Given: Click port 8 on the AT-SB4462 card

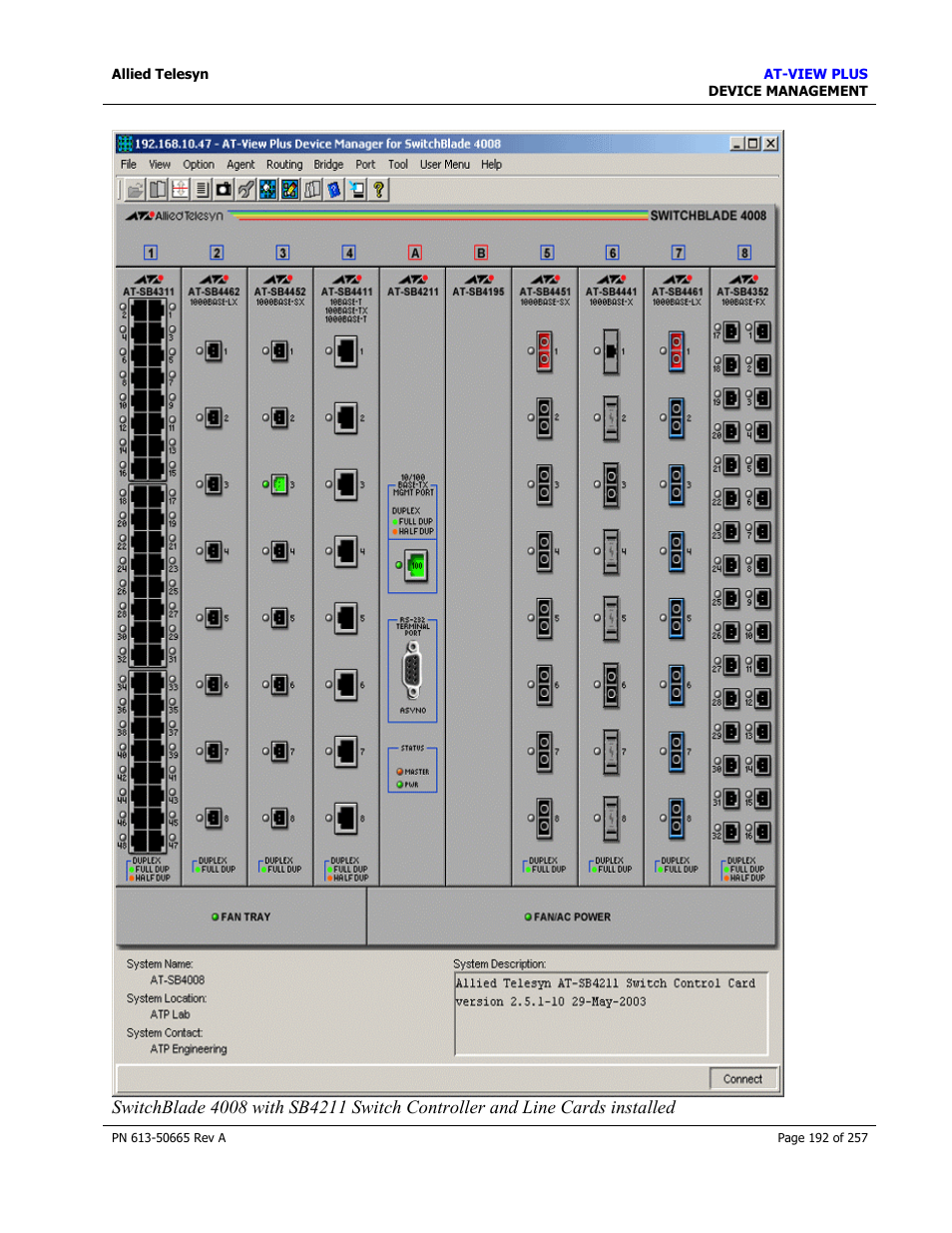Looking at the screenshot, I should point(214,818).
